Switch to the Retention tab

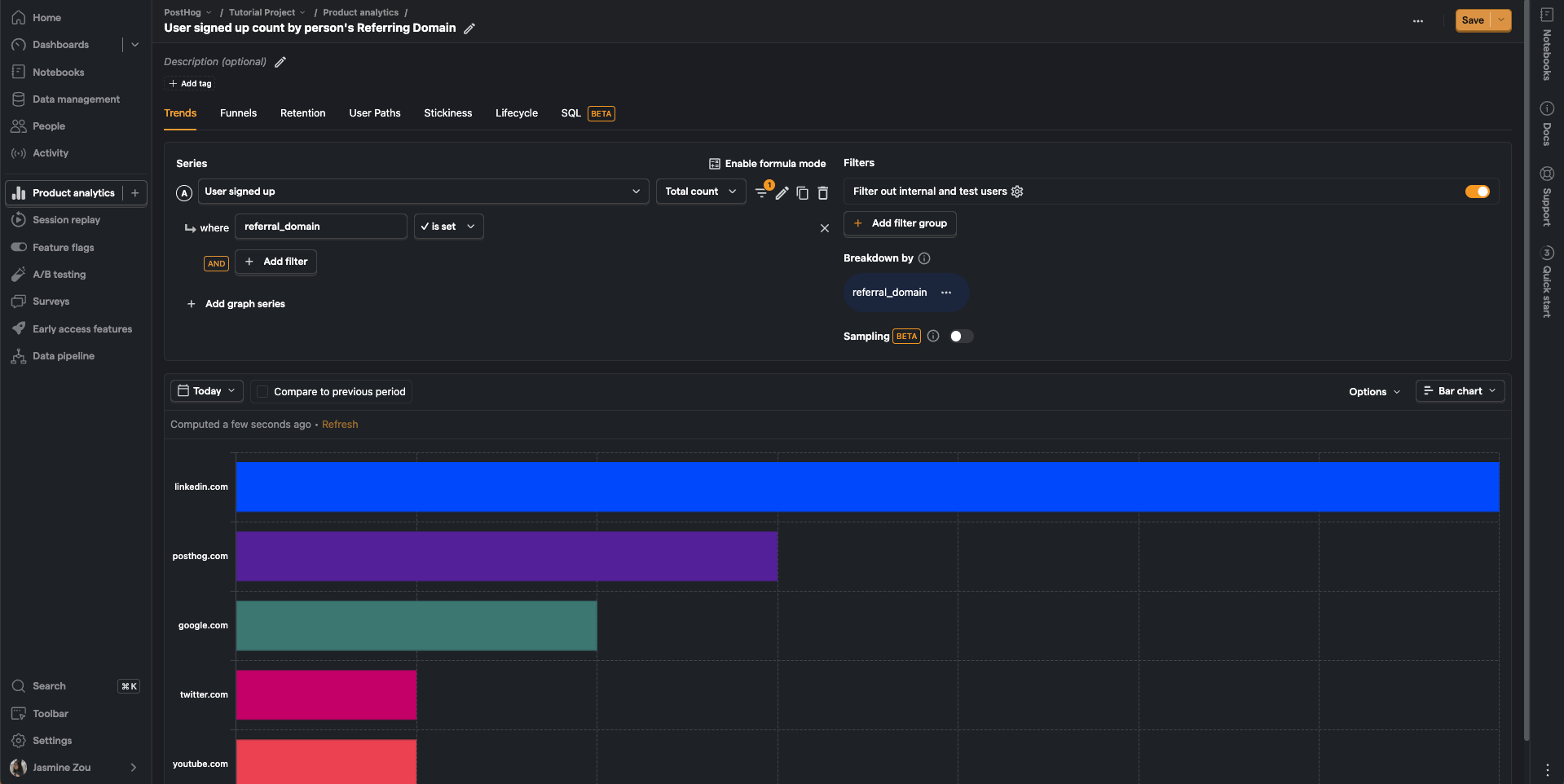pyautogui.click(x=302, y=113)
